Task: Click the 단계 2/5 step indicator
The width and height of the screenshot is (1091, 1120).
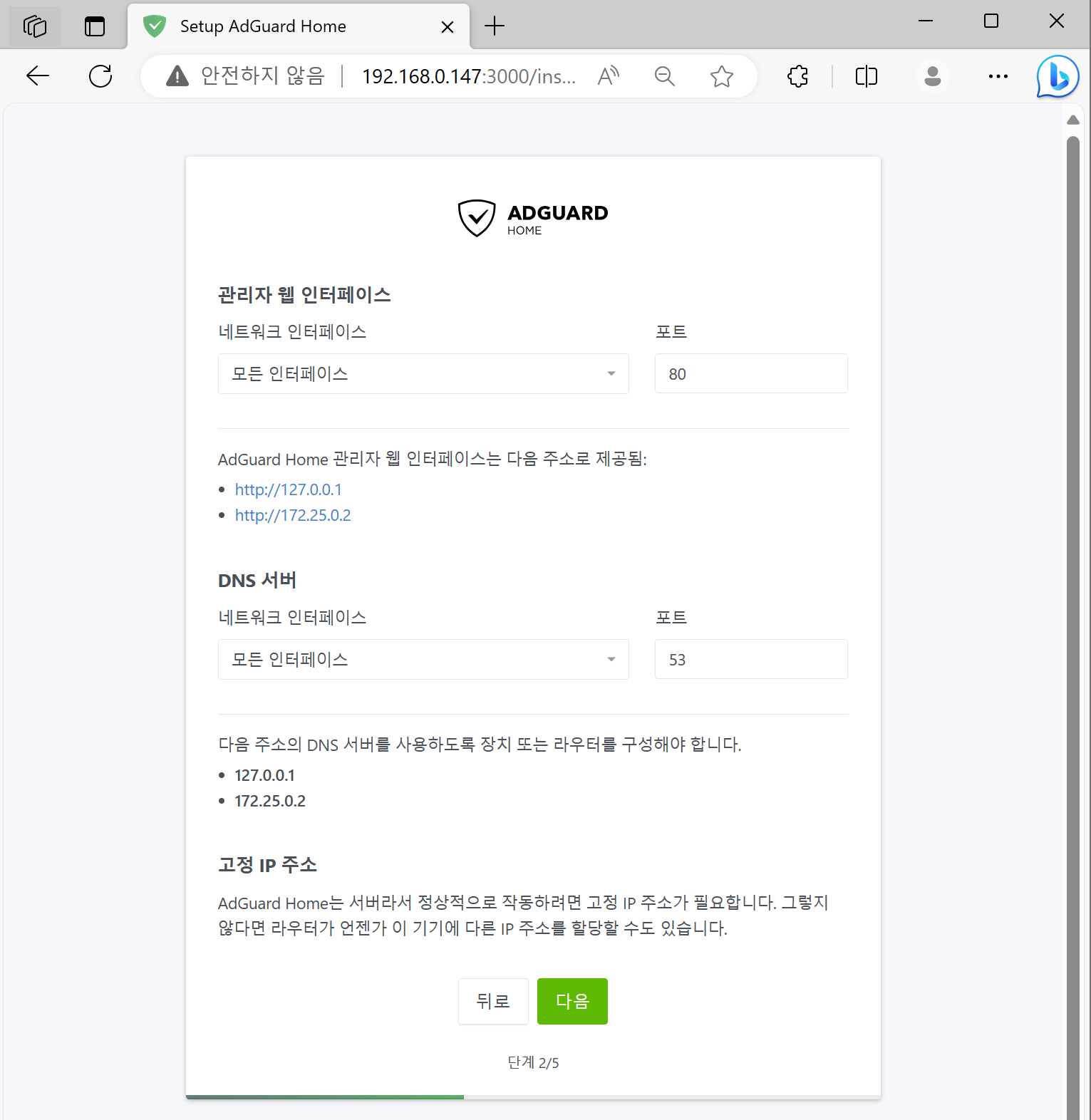Action: pyautogui.click(x=533, y=1062)
